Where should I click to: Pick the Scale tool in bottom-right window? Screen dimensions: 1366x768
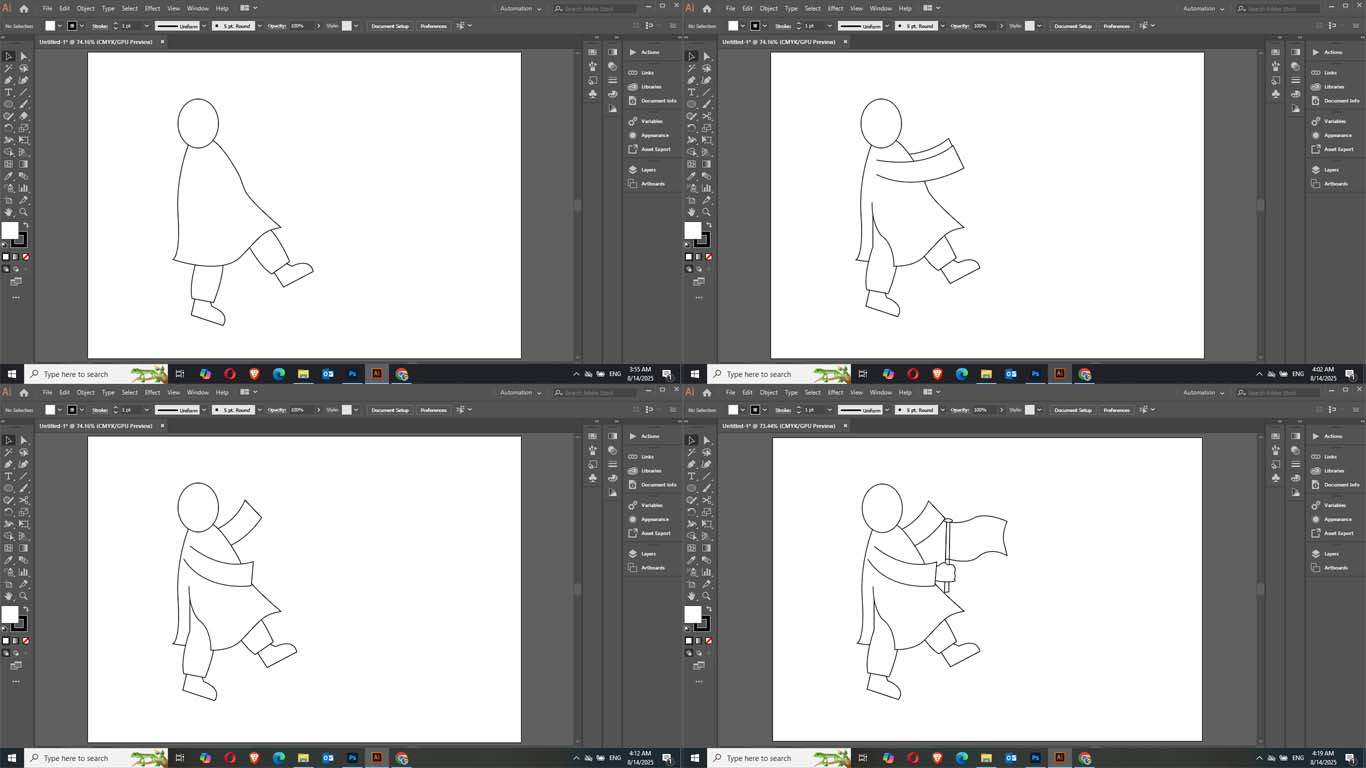(x=706, y=512)
